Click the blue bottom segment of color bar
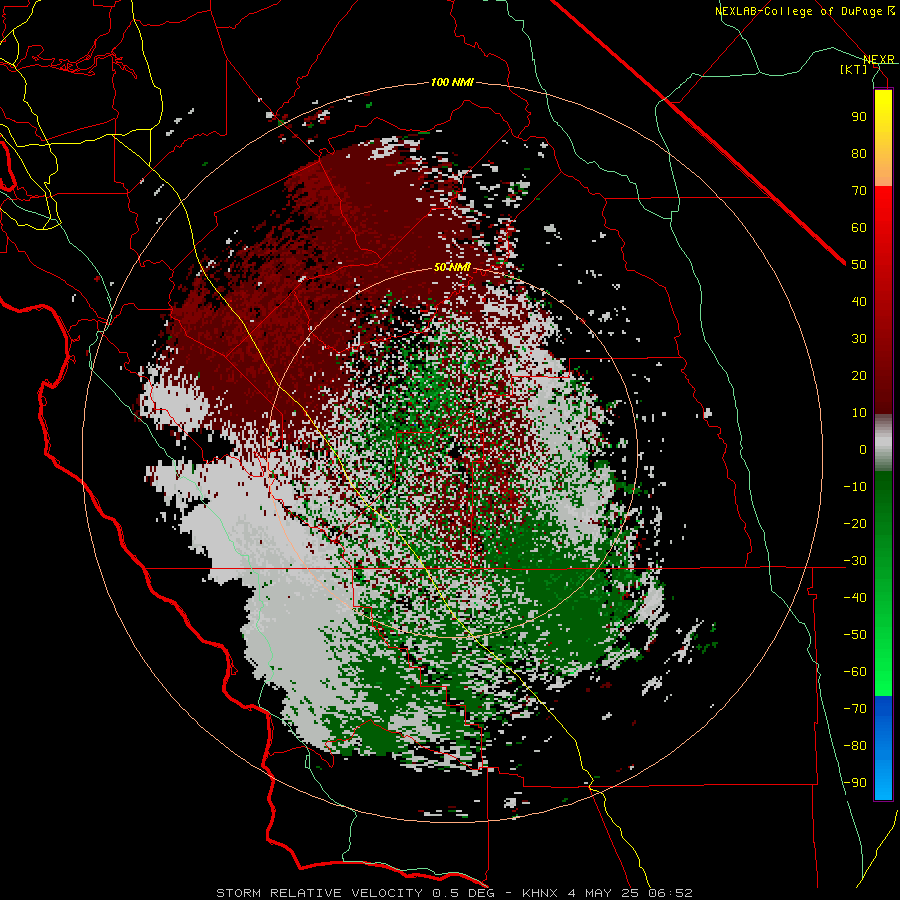This screenshot has width=900, height=900. [x=883, y=748]
